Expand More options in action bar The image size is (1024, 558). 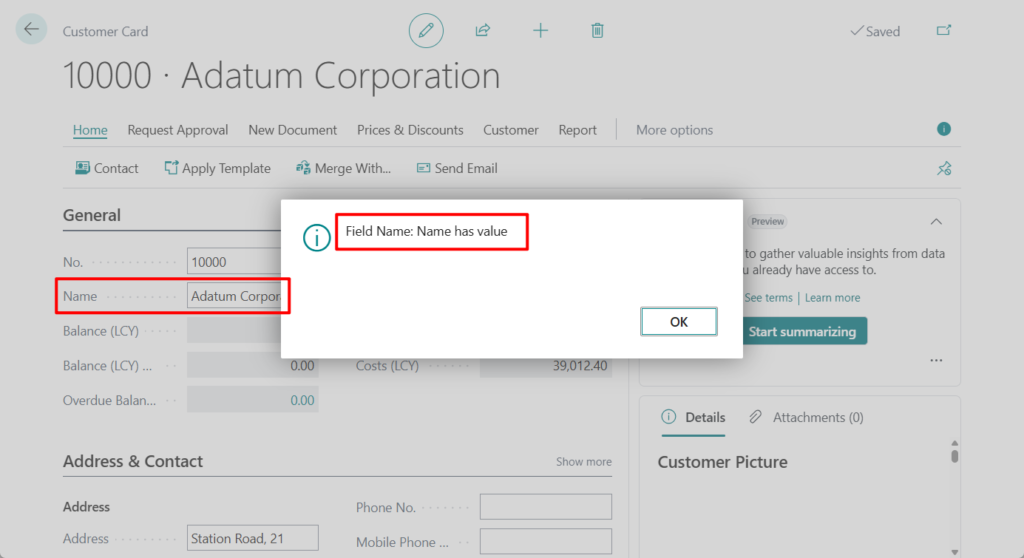coord(674,130)
